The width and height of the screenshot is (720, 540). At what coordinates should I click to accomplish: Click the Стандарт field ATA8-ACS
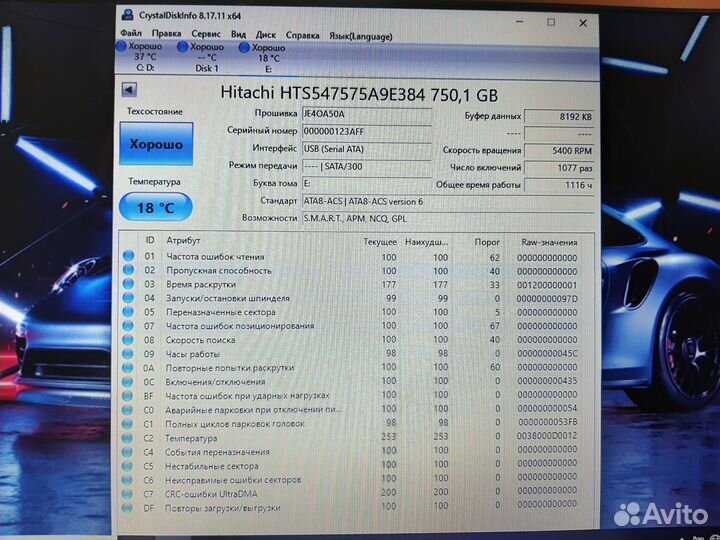pos(448,202)
